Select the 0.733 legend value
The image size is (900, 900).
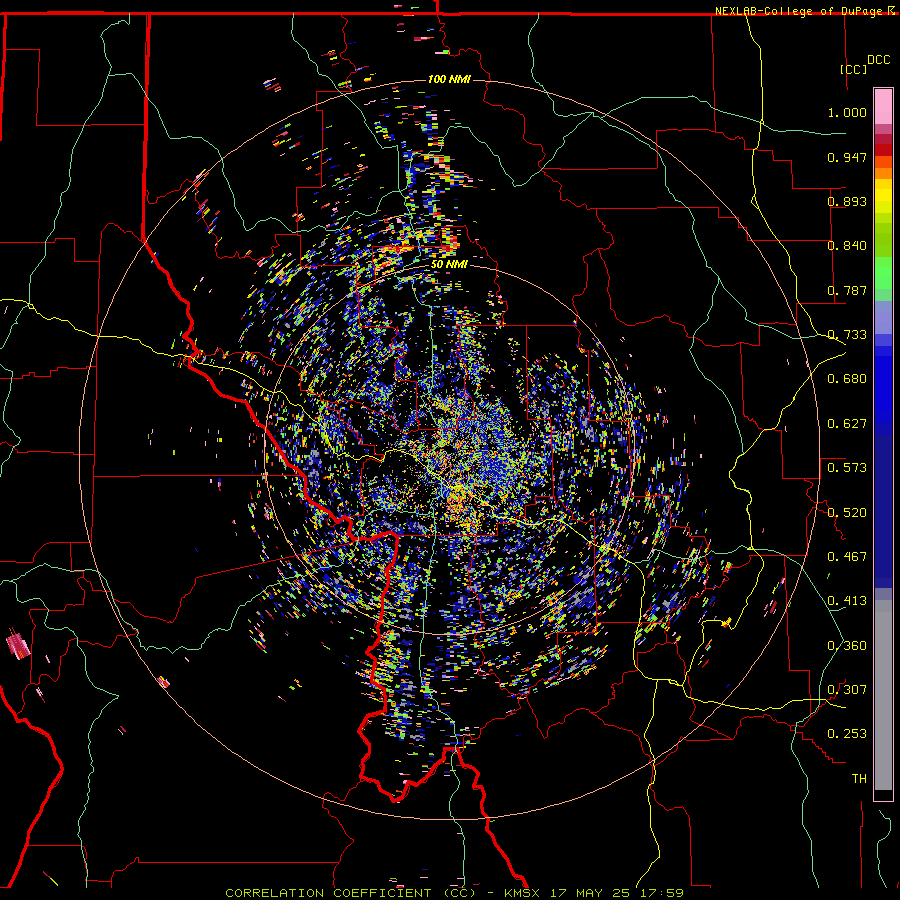[x=847, y=335]
